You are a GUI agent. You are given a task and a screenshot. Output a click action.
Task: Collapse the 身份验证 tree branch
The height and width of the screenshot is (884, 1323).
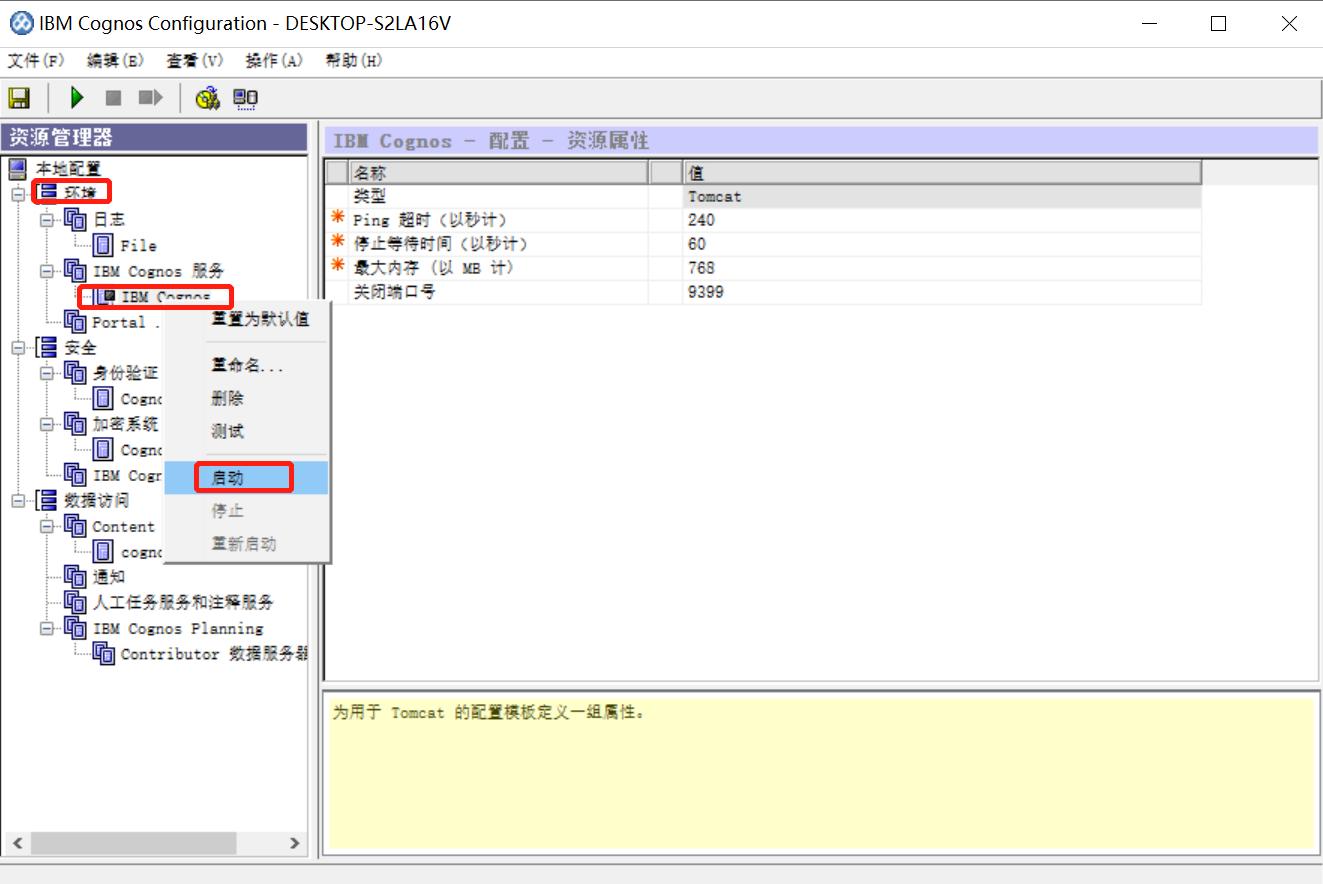(46, 373)
